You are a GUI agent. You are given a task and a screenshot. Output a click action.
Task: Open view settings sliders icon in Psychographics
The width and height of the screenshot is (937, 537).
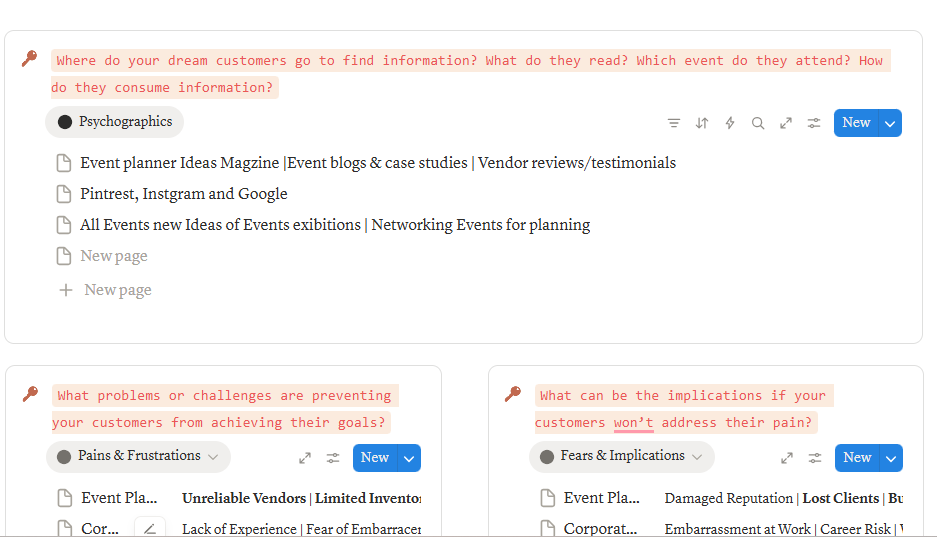[814, 123]
